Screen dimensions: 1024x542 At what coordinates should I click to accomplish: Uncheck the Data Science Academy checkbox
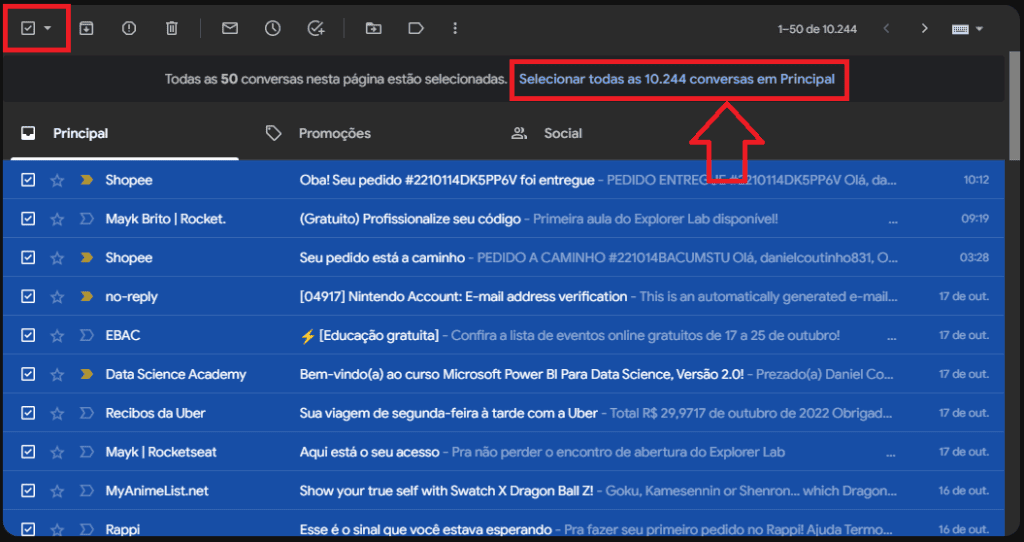(27, 374)
